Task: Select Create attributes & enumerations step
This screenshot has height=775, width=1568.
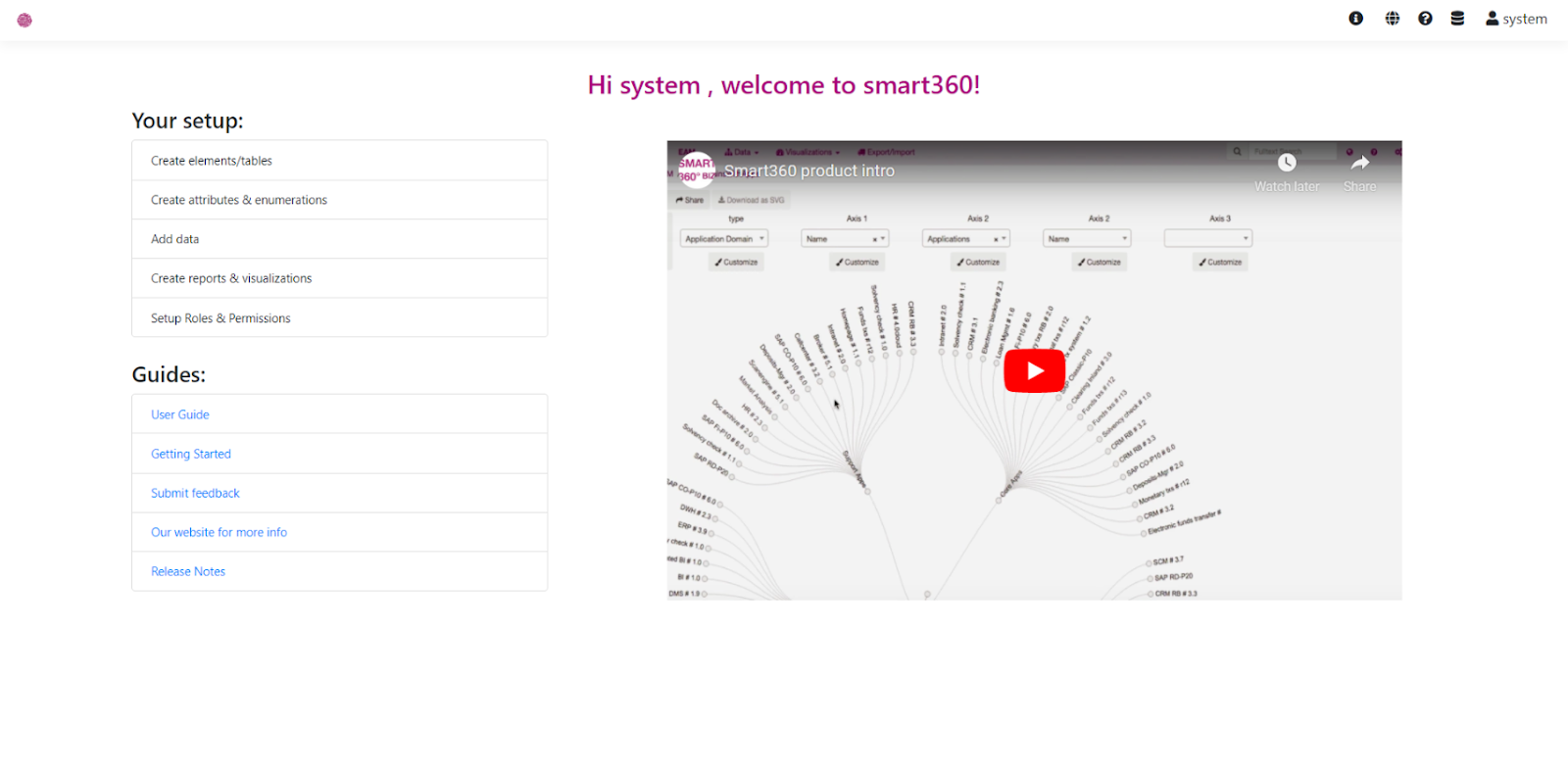Action: click(x=339, y=200)
